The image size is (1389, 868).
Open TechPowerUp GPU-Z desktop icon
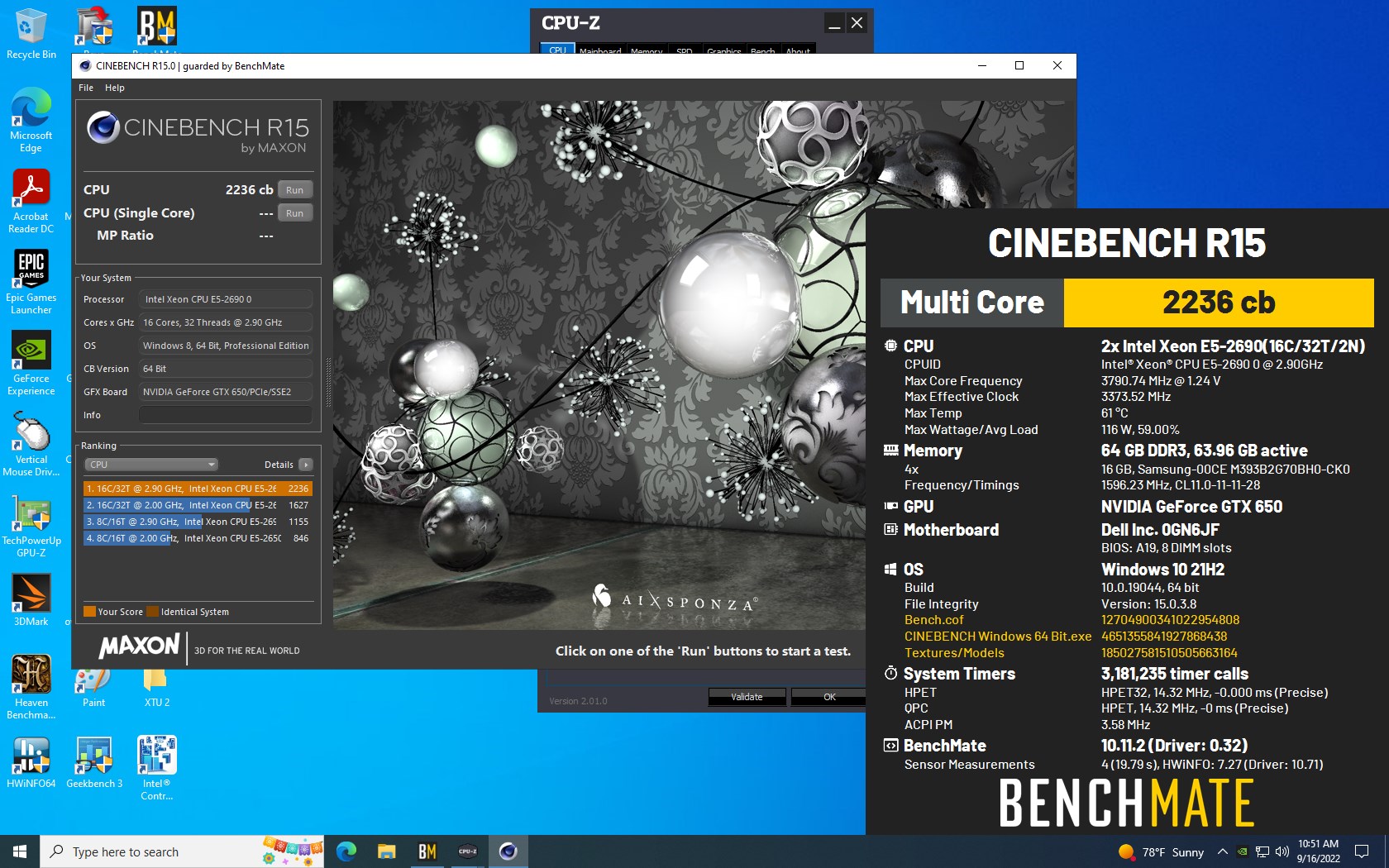tap(31, 525)
